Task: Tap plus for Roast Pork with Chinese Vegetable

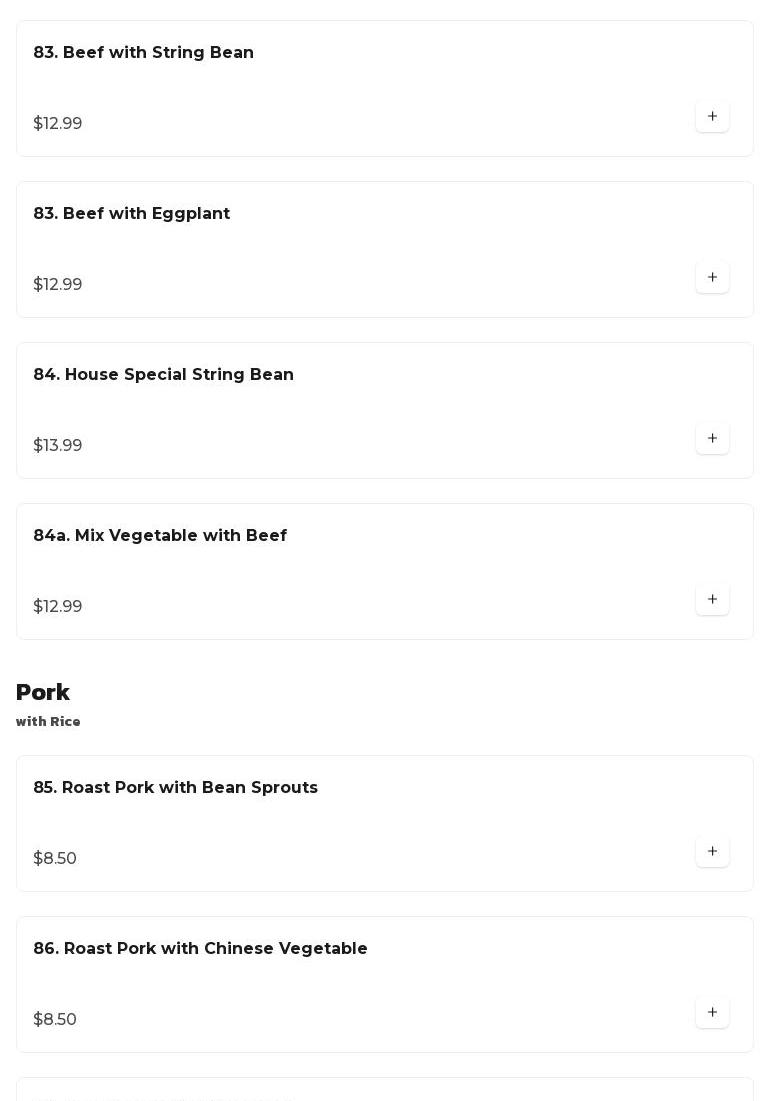Action: 712,1012
